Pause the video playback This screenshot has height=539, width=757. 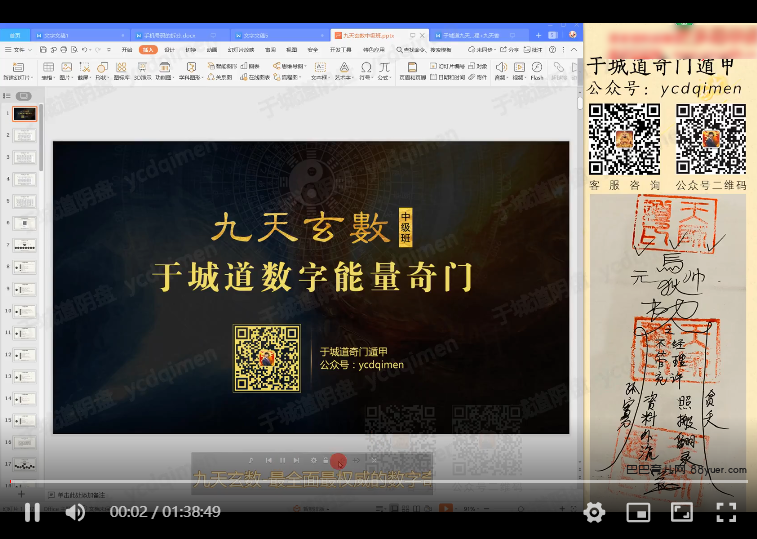point(32,512)
